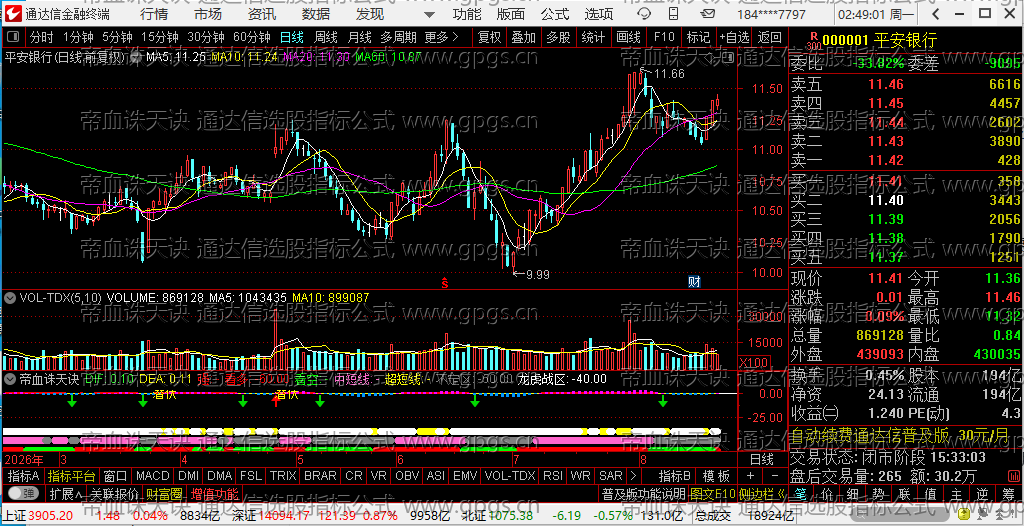Enable the 画线 drawing tools
Viewport: 1024px width, 526px height.
tap(628, 37)
